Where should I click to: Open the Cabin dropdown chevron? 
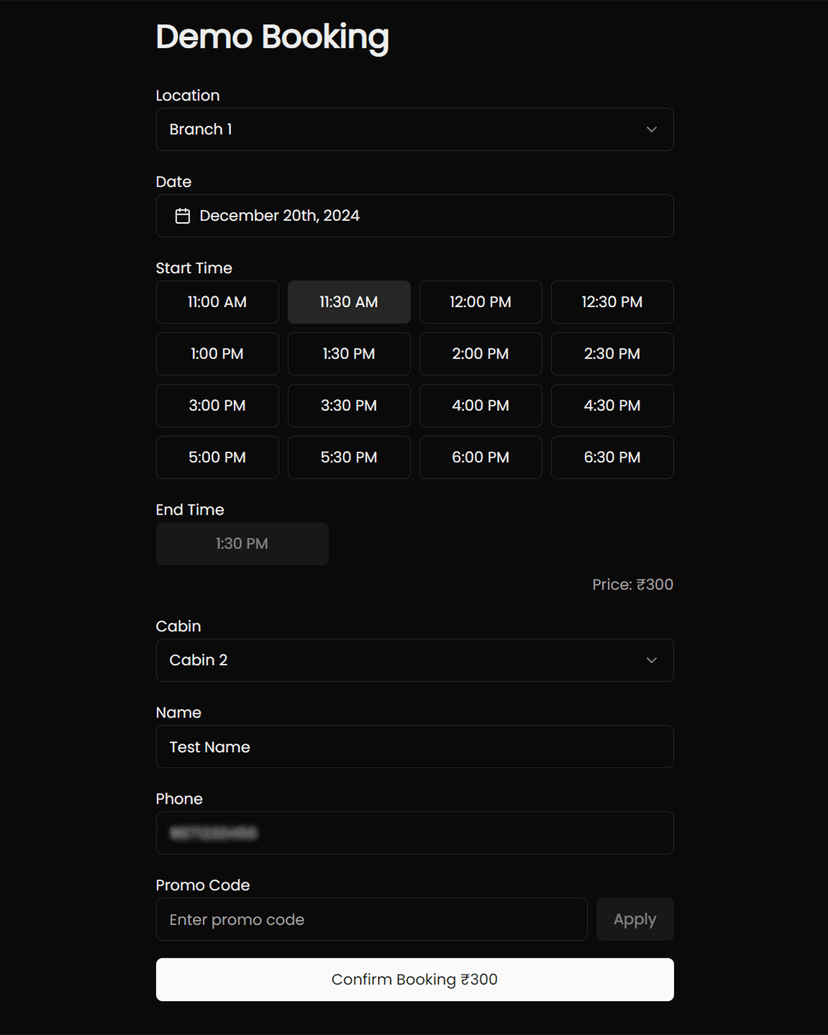coord(651,660)
